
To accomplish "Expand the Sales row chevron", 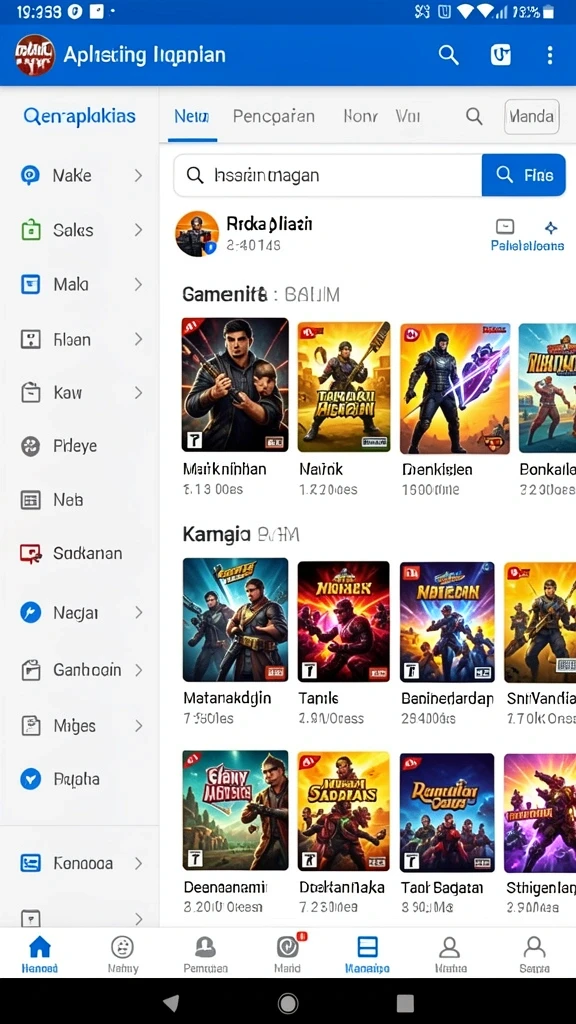I will tap(138, 230).
